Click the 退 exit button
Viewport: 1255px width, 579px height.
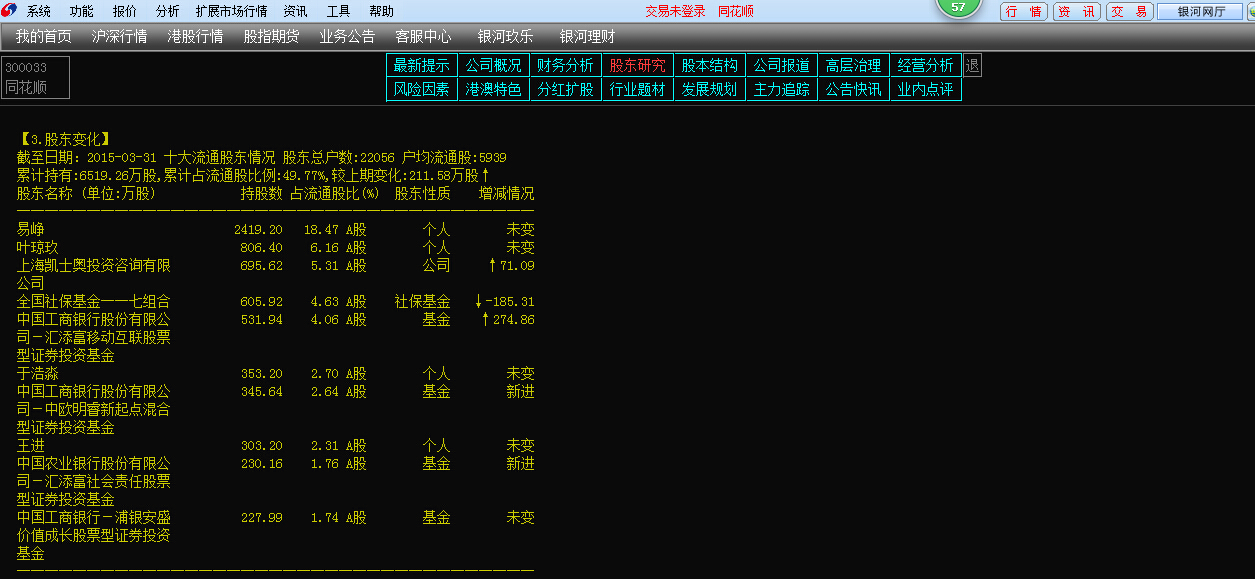tap(972, 65)
